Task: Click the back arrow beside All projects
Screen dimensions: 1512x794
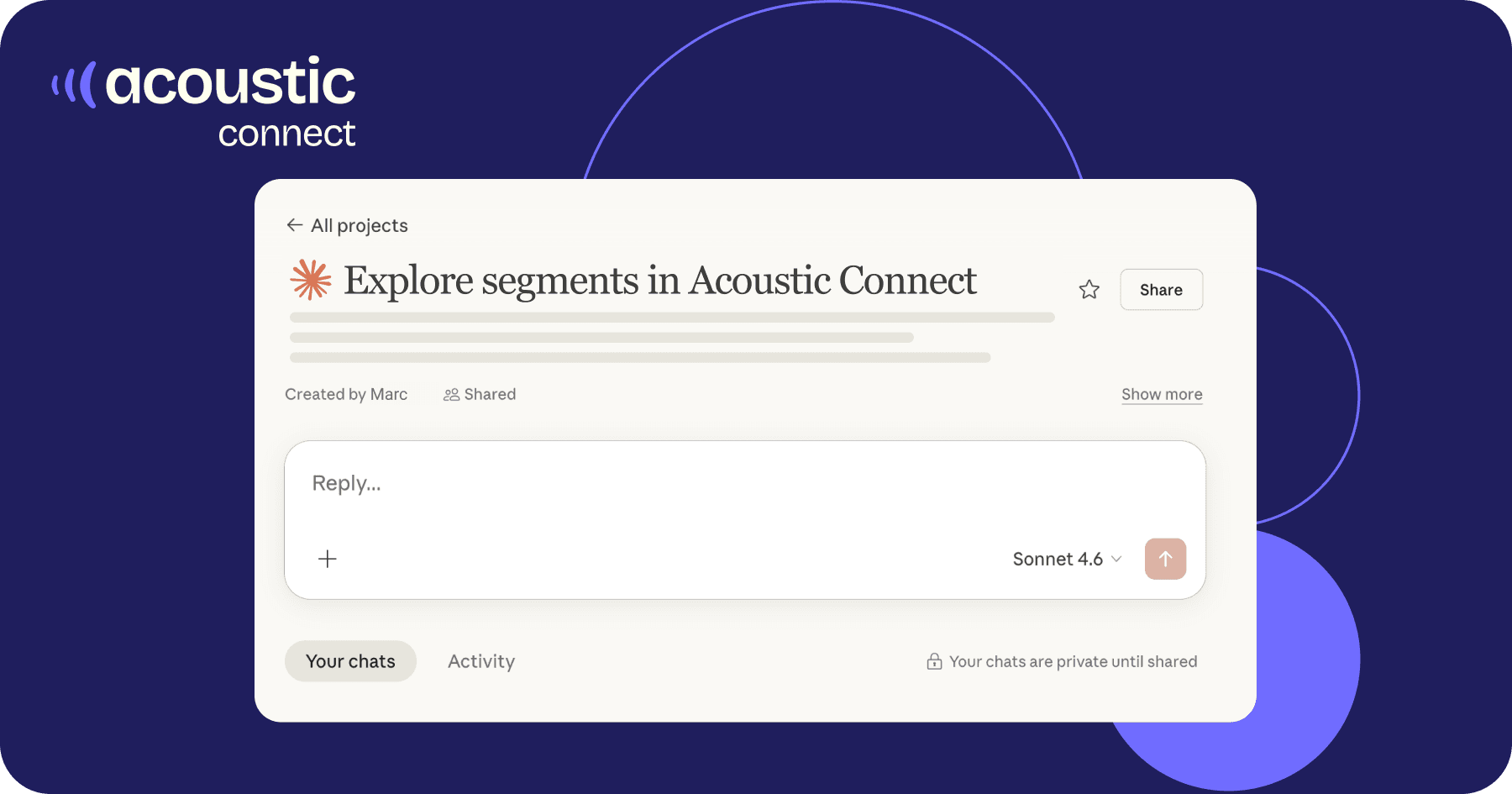Action: (x=294, y=225)
